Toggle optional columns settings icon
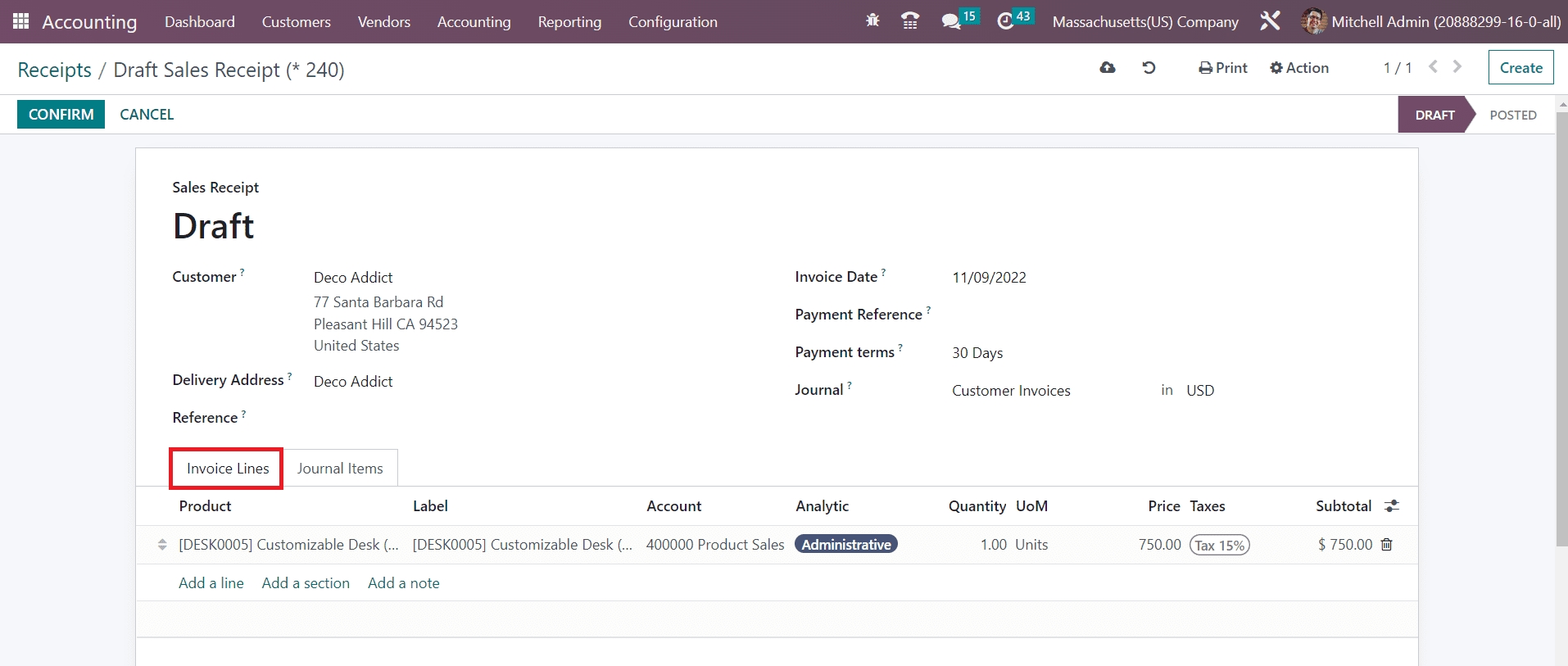1568x666 pixels. (x=1391, y=506)
